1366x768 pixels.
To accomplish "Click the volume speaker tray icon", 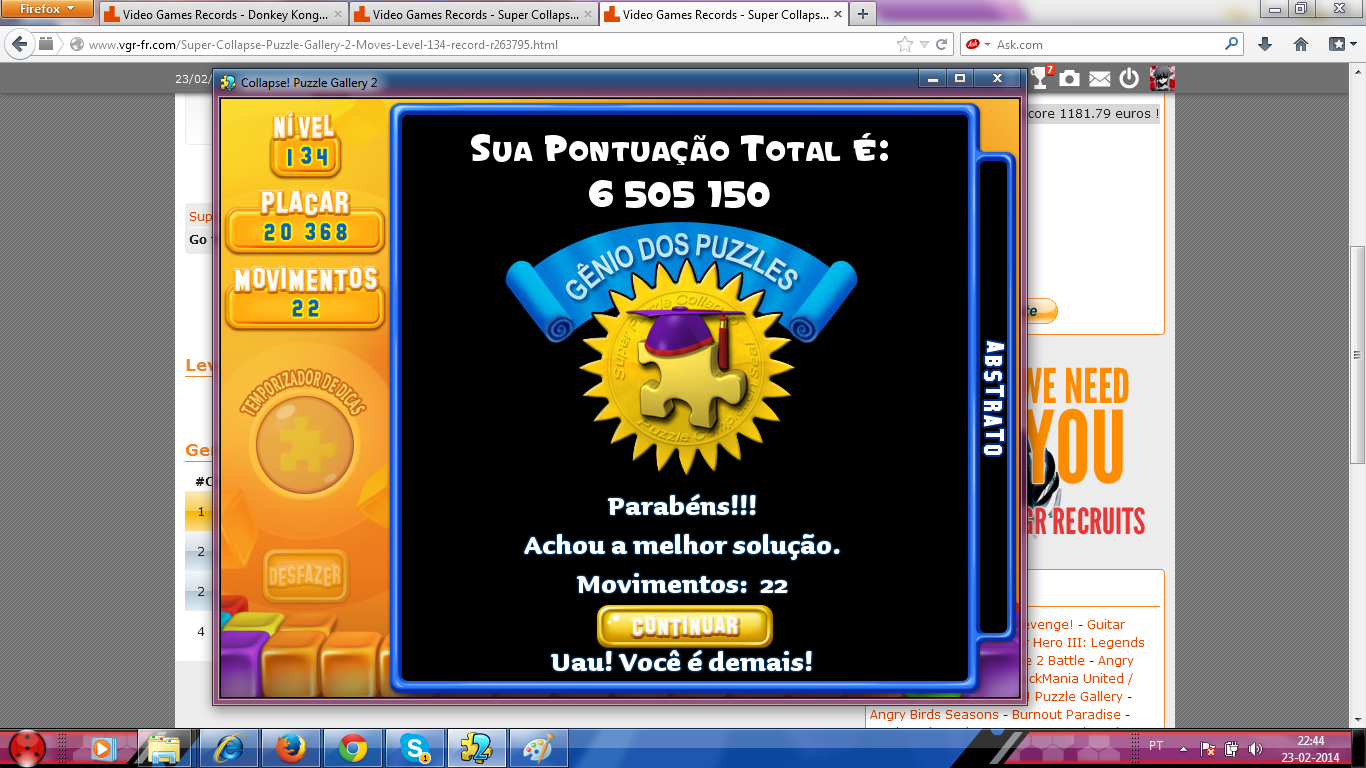I will (x=1254, y=748).
